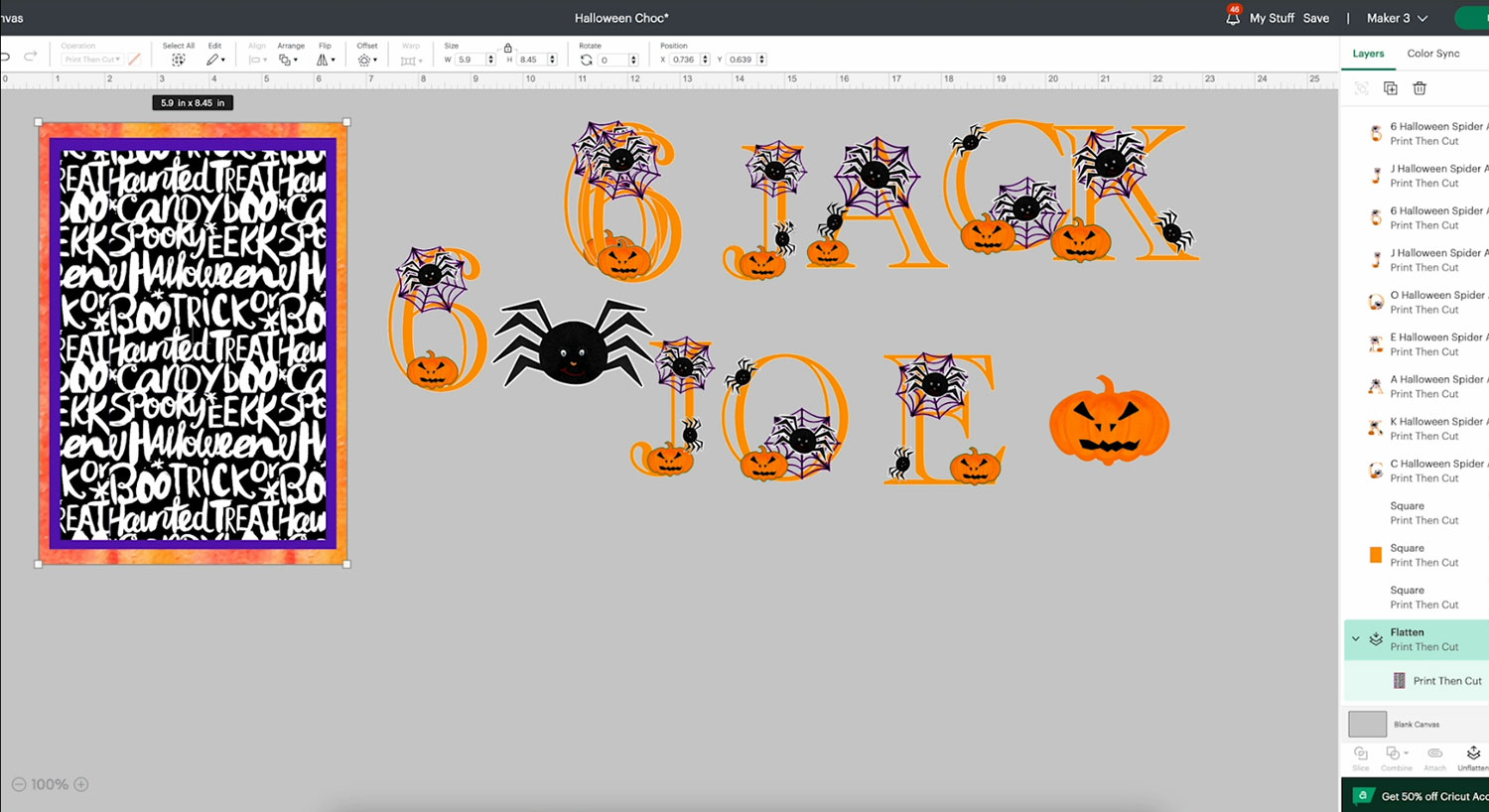
Task: Click the Blank Canvas color swatch
Action: 1367,725
